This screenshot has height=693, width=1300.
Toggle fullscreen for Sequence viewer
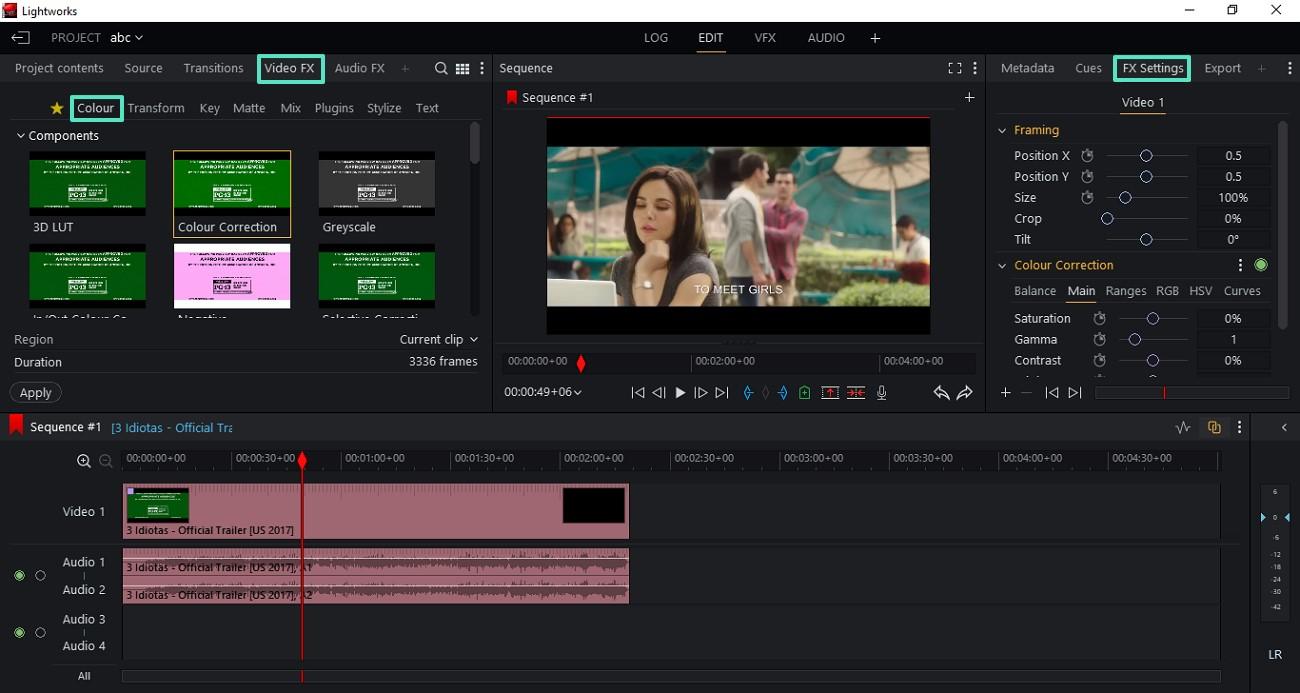coord(955,68)
